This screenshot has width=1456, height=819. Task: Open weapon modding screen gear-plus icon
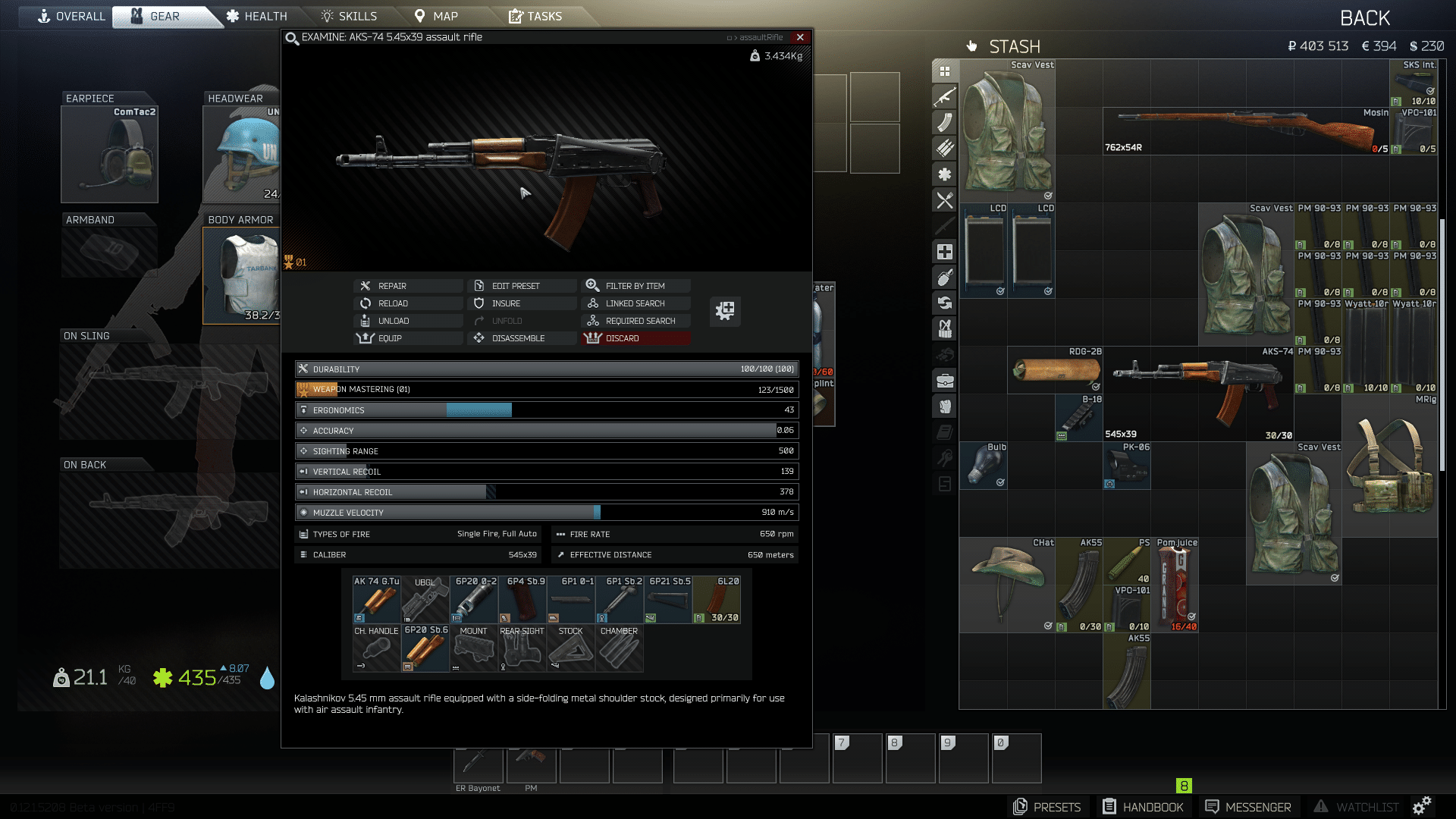pyautogui.click(x=725, y=311)
